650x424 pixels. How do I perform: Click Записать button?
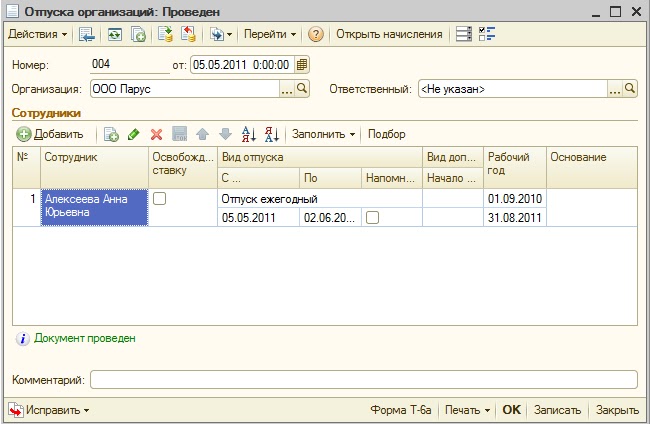(x=557, y=410)
